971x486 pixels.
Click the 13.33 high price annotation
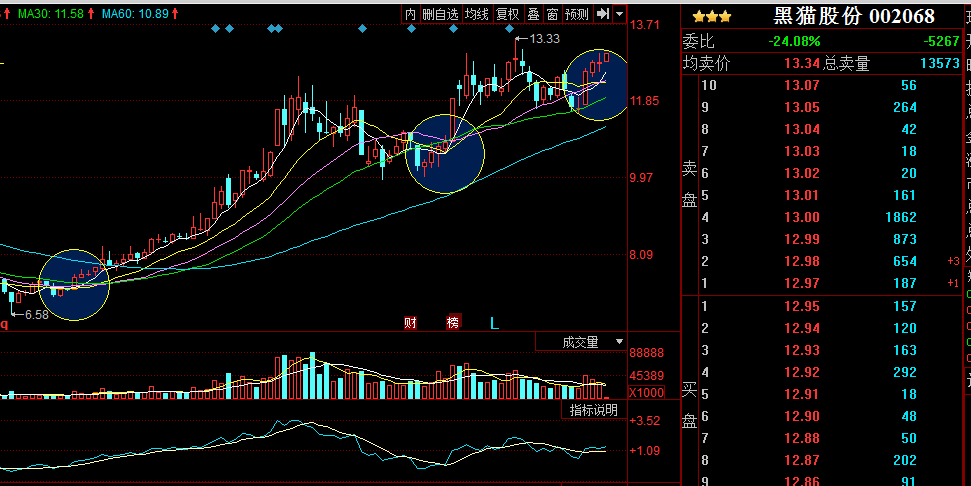tap(544, 39)
